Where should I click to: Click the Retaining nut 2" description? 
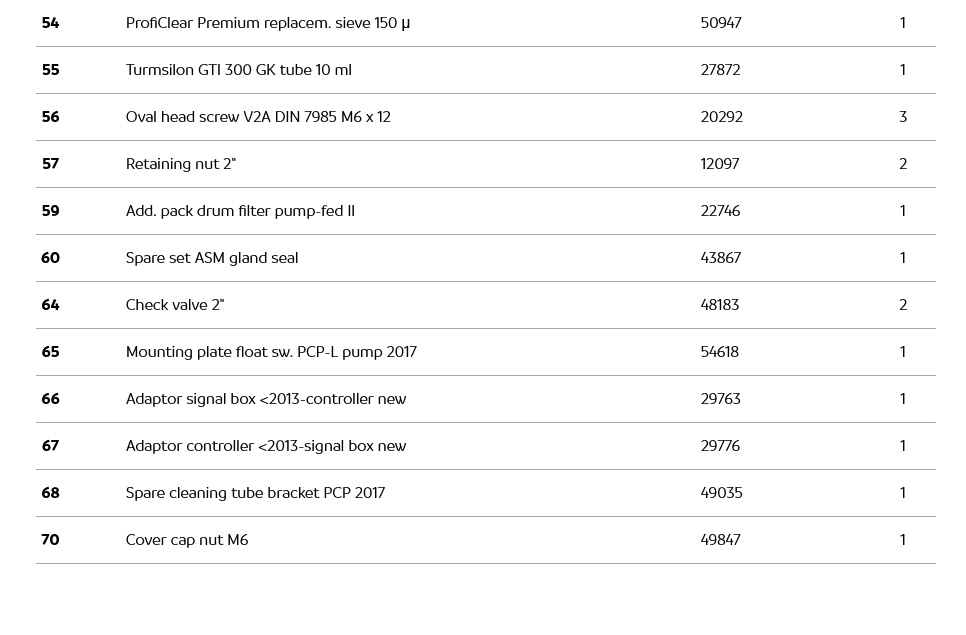point(180,164)
